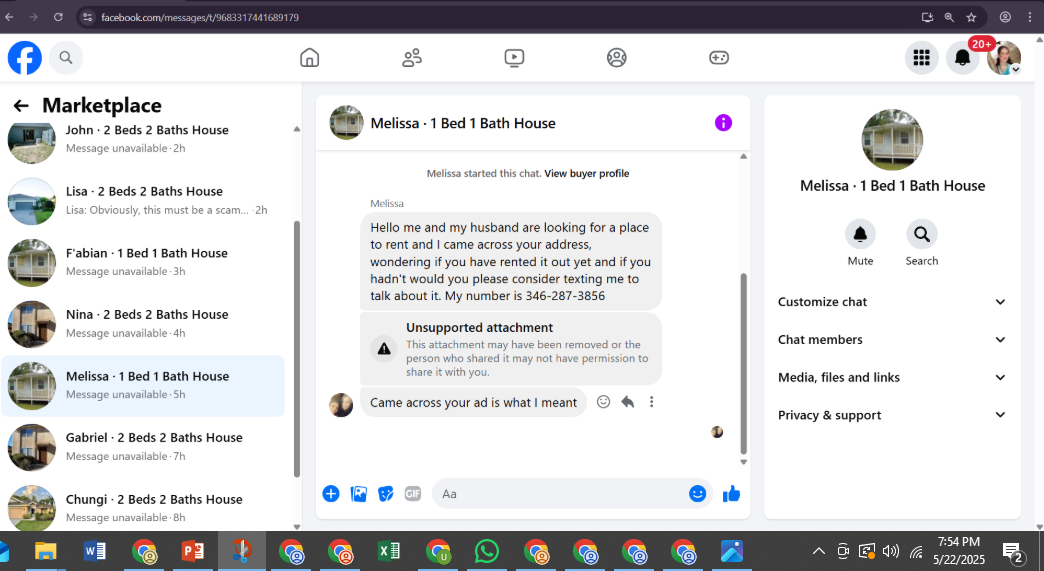This screenshot has height=571, width=1044.
Task: Open more actions plus icon in composer
Action: 331,494
